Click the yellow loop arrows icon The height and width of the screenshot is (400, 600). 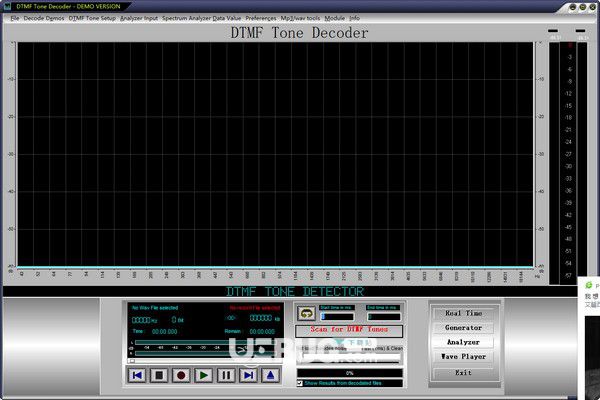(306, 313)
